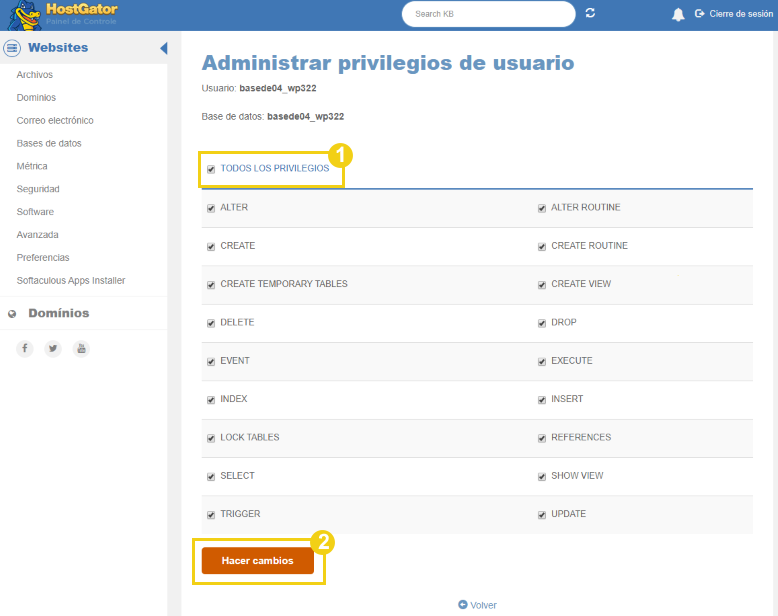This screenshot has height=616, width=778.
Task: Toggle the EVENT checkbox
Action: pyautogui.click(x=211, y=362)
